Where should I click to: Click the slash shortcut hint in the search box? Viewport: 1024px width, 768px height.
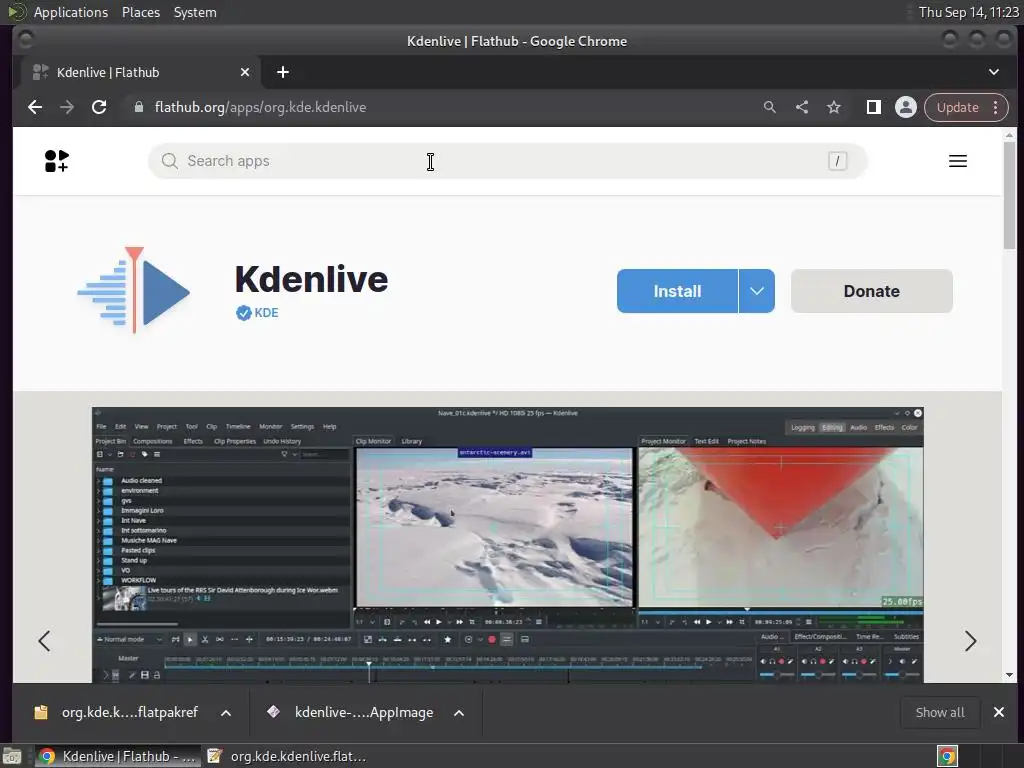pyautogui.click(x=837, y=161)
